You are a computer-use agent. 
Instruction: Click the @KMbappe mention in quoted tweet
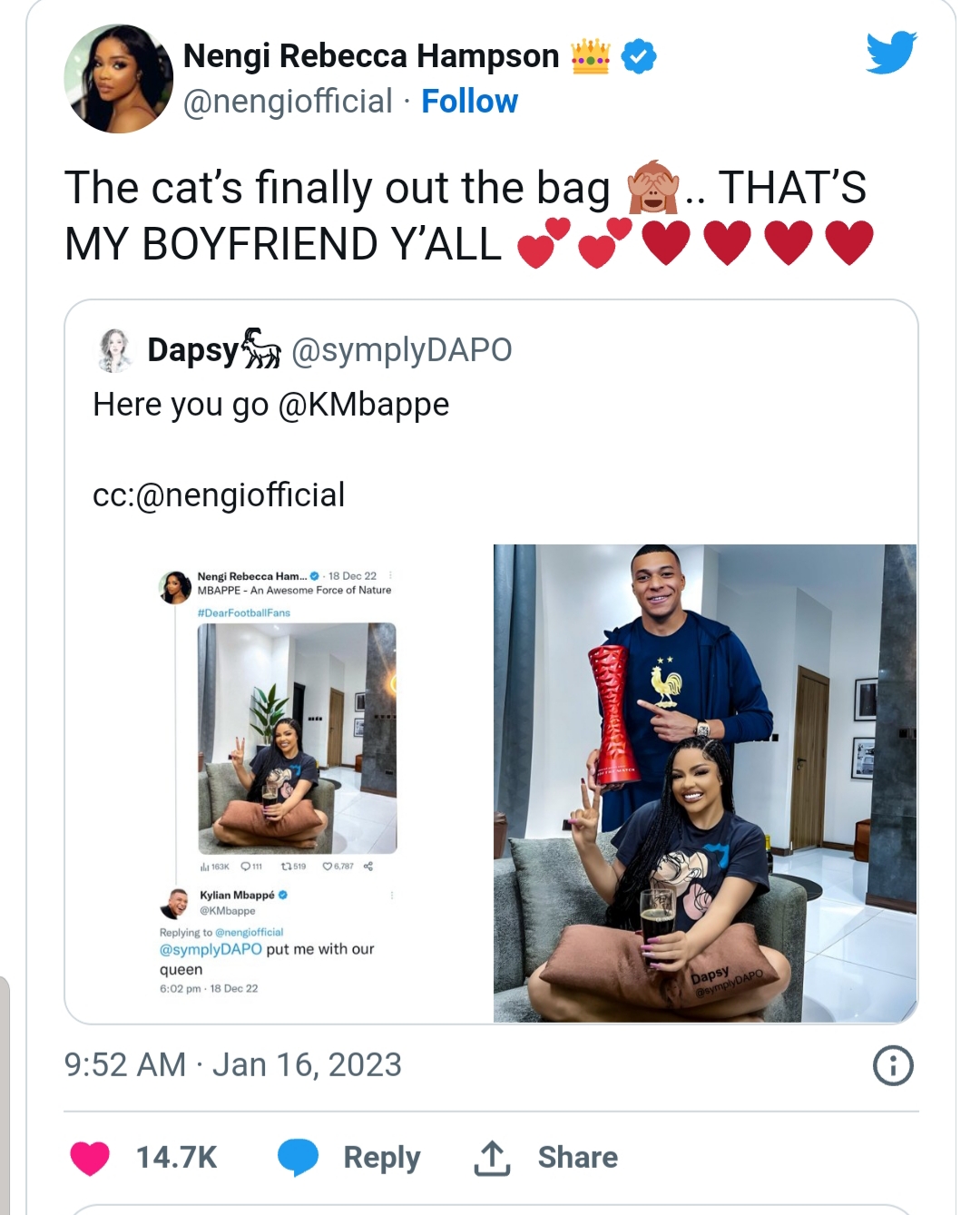coord(363,405)
